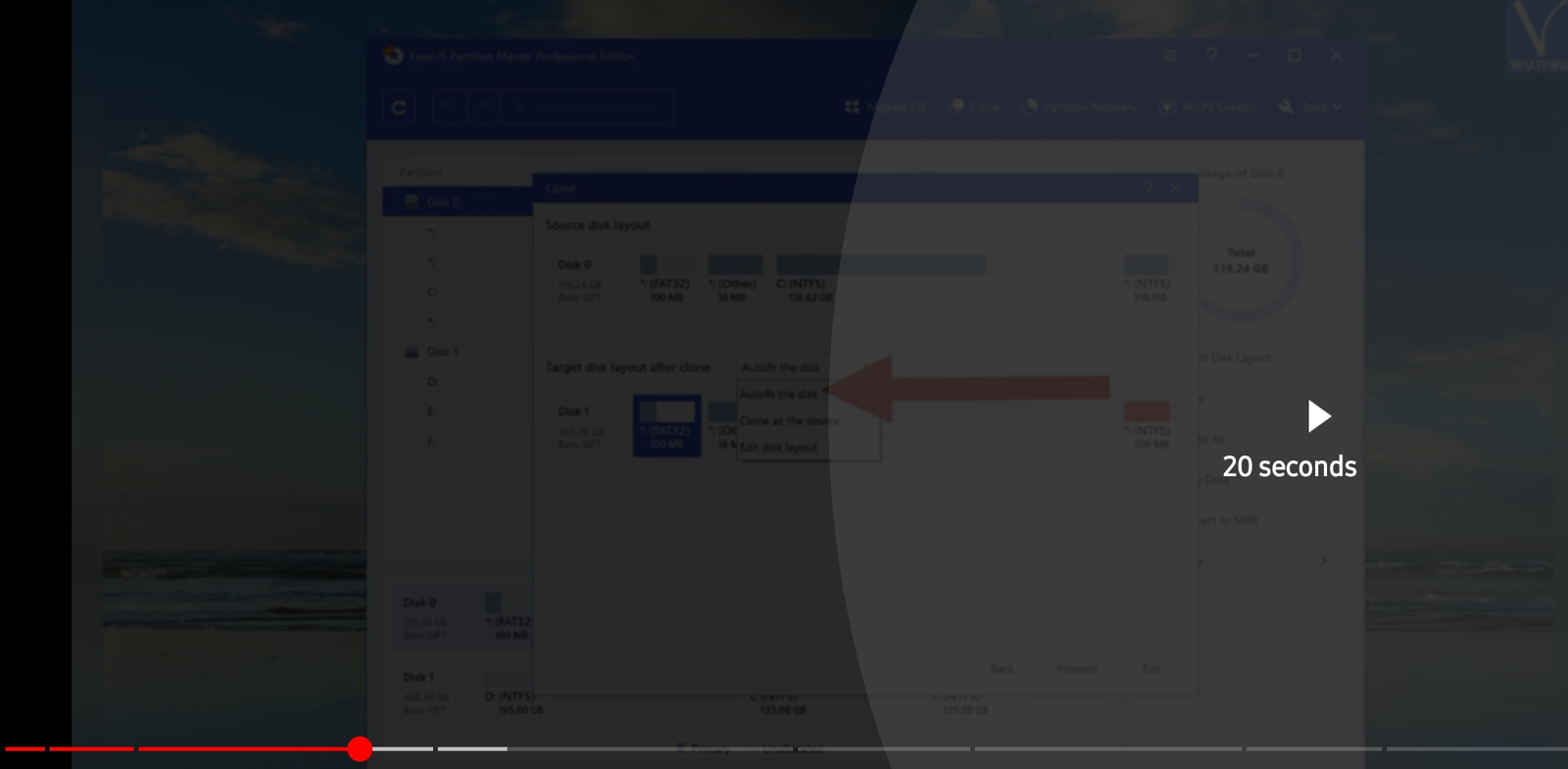Close the Clone dialog
The image size is (1568, 769).
point(1175,188)
